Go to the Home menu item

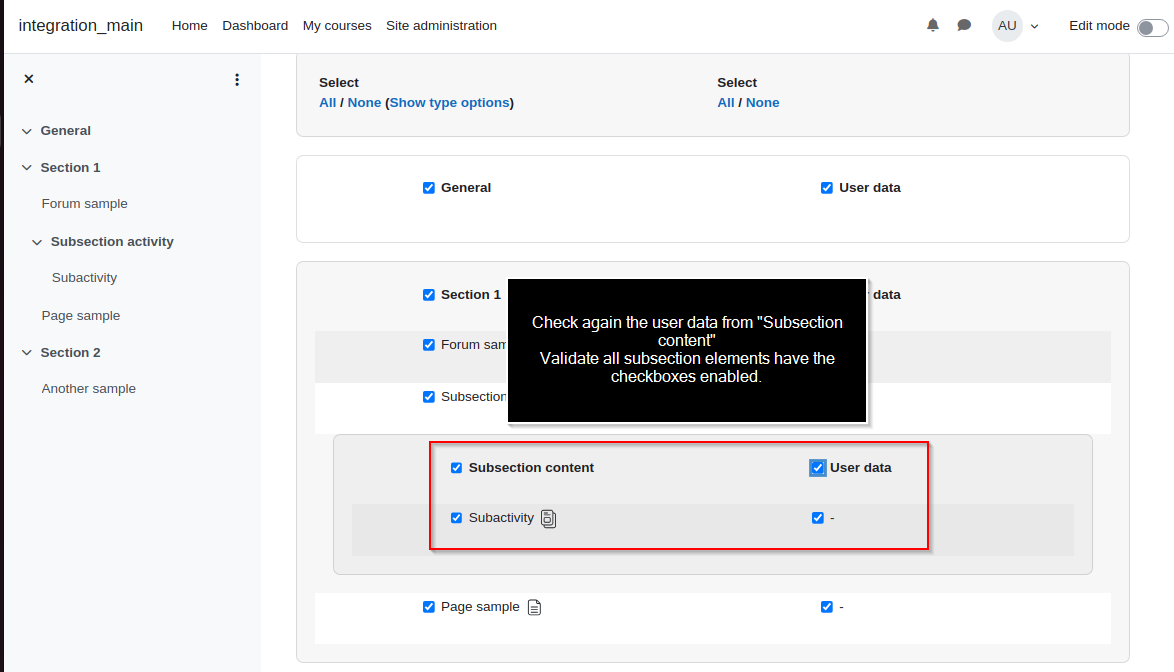coord(189,25)
